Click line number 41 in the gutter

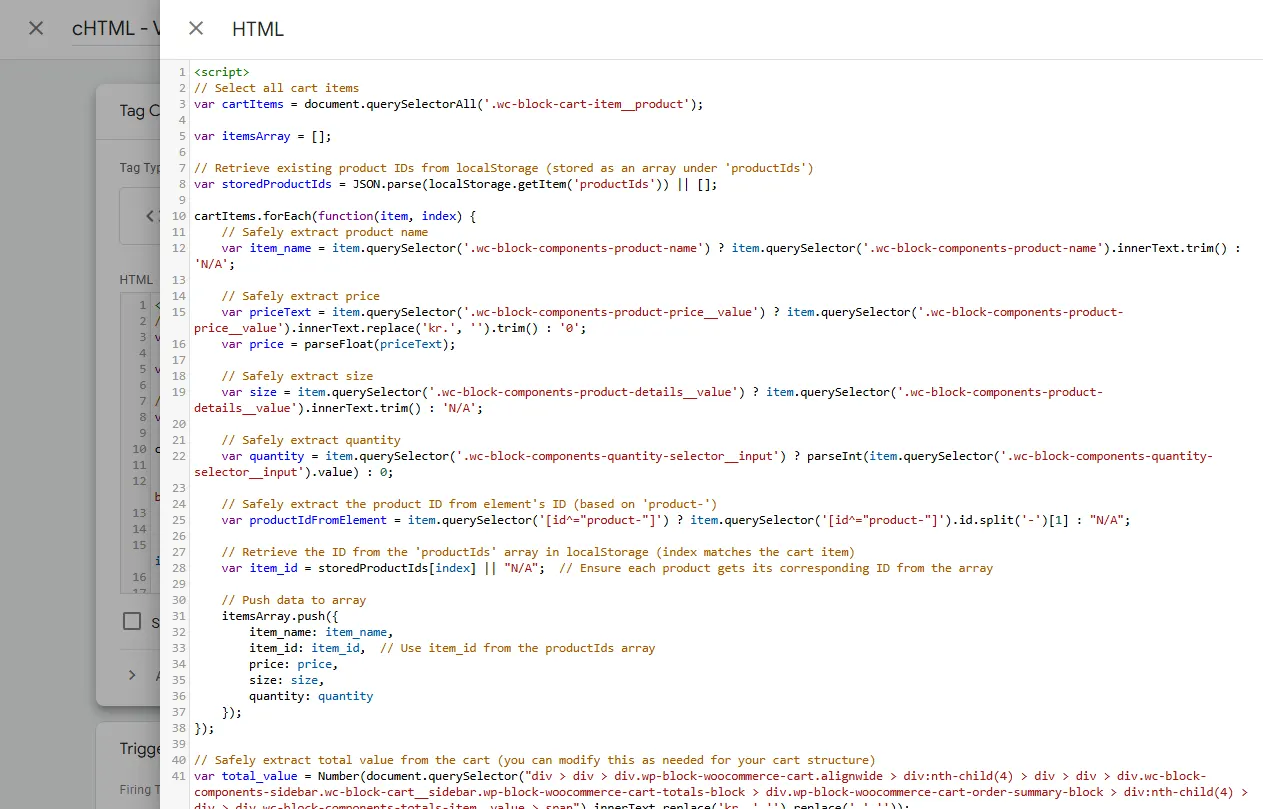point(179,776)
